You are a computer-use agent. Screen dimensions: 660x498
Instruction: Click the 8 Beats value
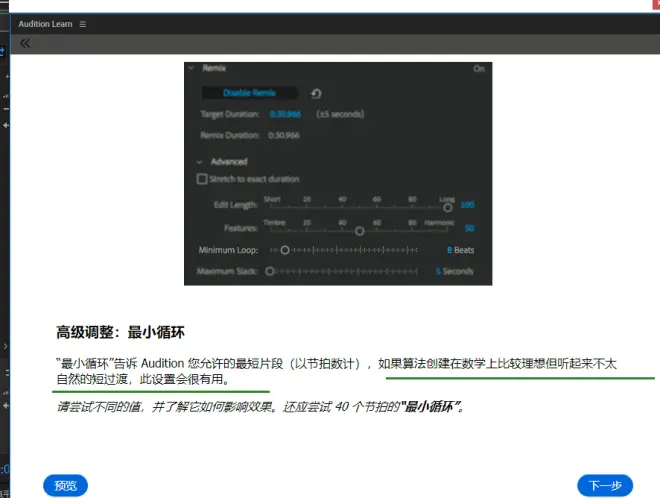[x=460, y=250]
